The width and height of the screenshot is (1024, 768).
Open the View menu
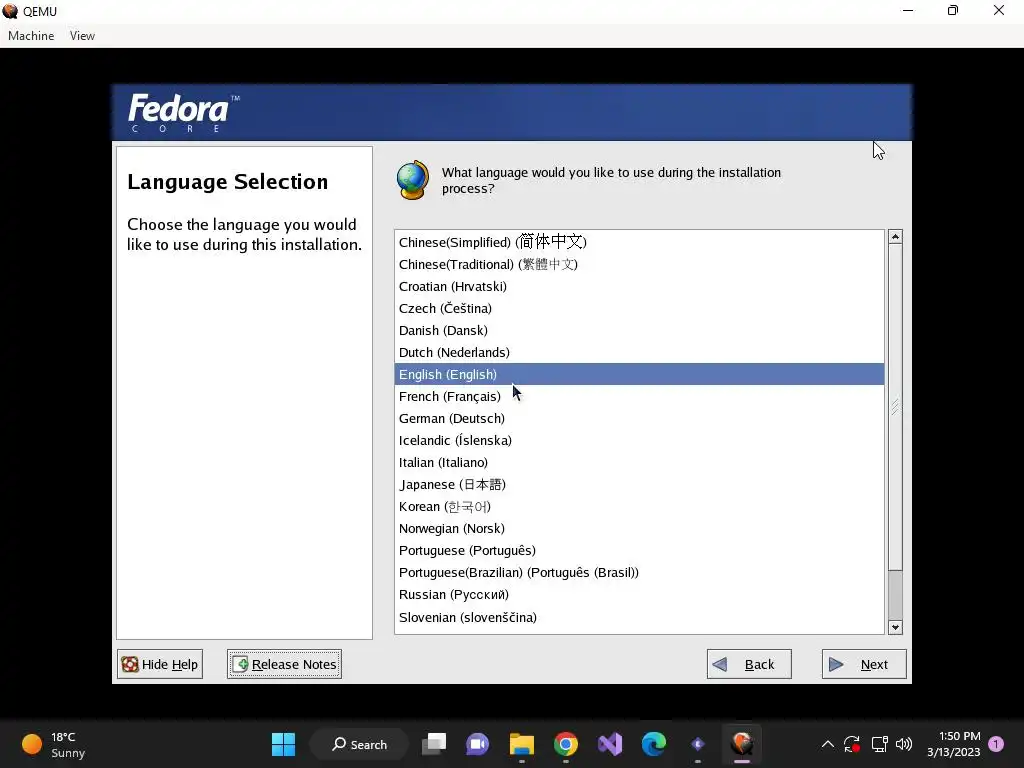tap(82, 36)
